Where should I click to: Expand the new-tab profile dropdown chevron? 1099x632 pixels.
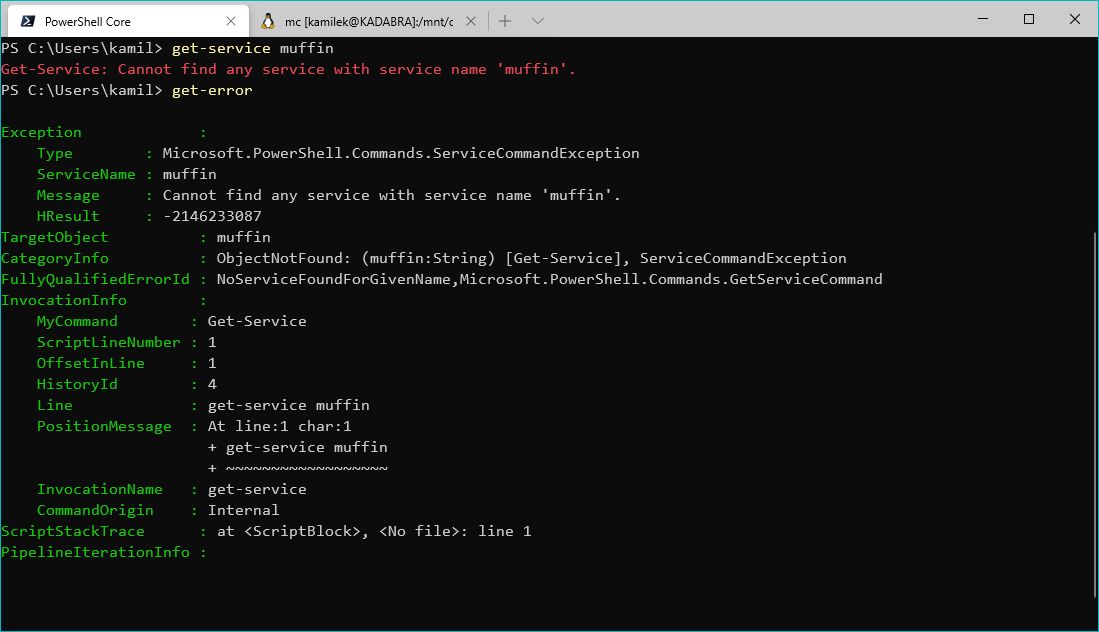[537, 21]
